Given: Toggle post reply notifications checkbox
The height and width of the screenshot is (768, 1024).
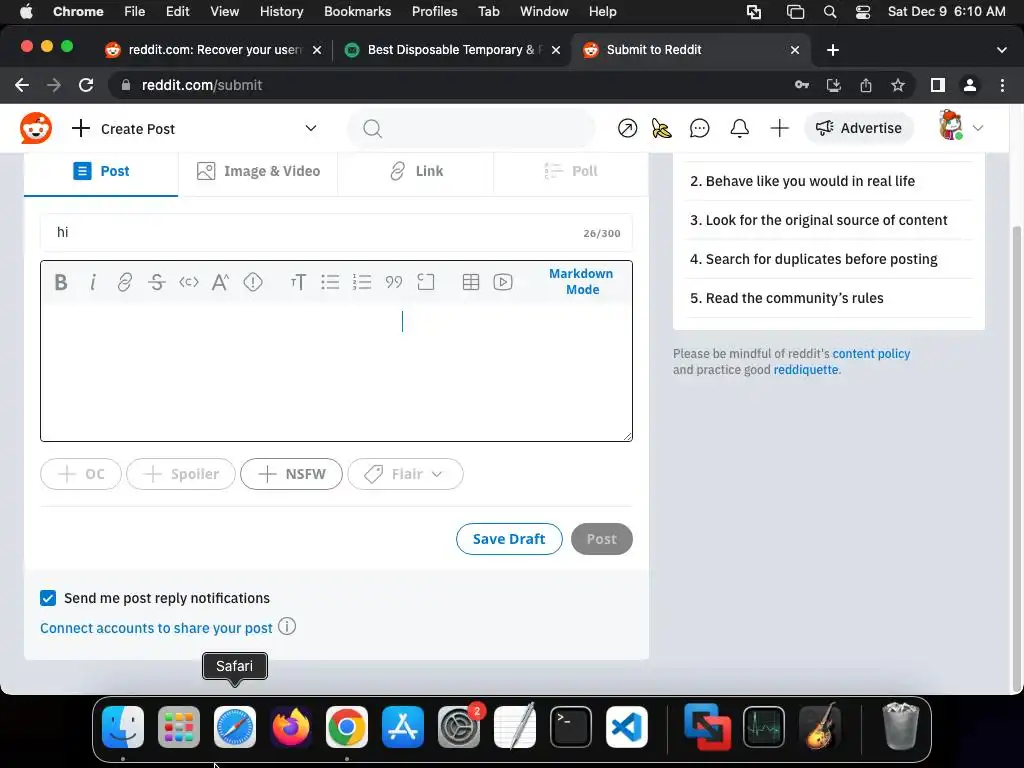Looking at the screenshot, I should coord(48,598).
